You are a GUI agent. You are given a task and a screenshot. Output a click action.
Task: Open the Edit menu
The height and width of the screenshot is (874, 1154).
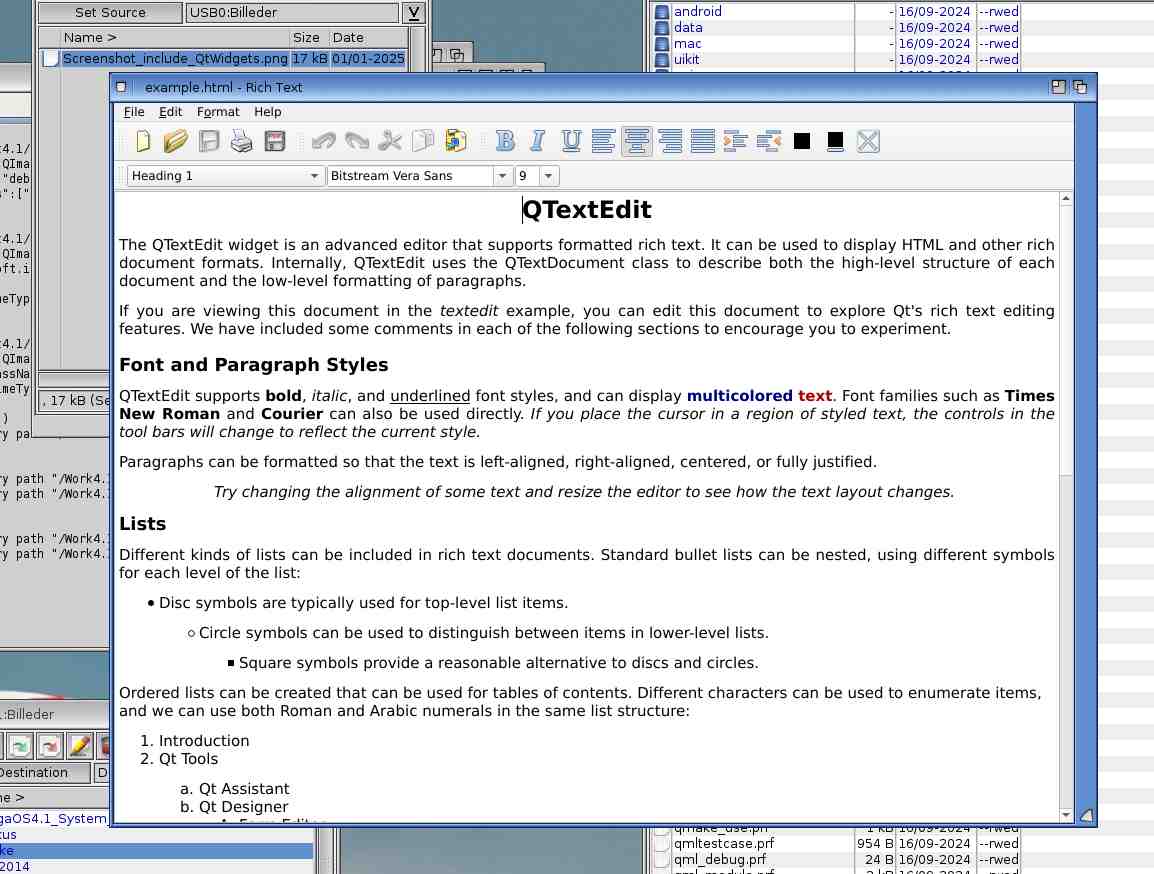[x=170, y=112]
